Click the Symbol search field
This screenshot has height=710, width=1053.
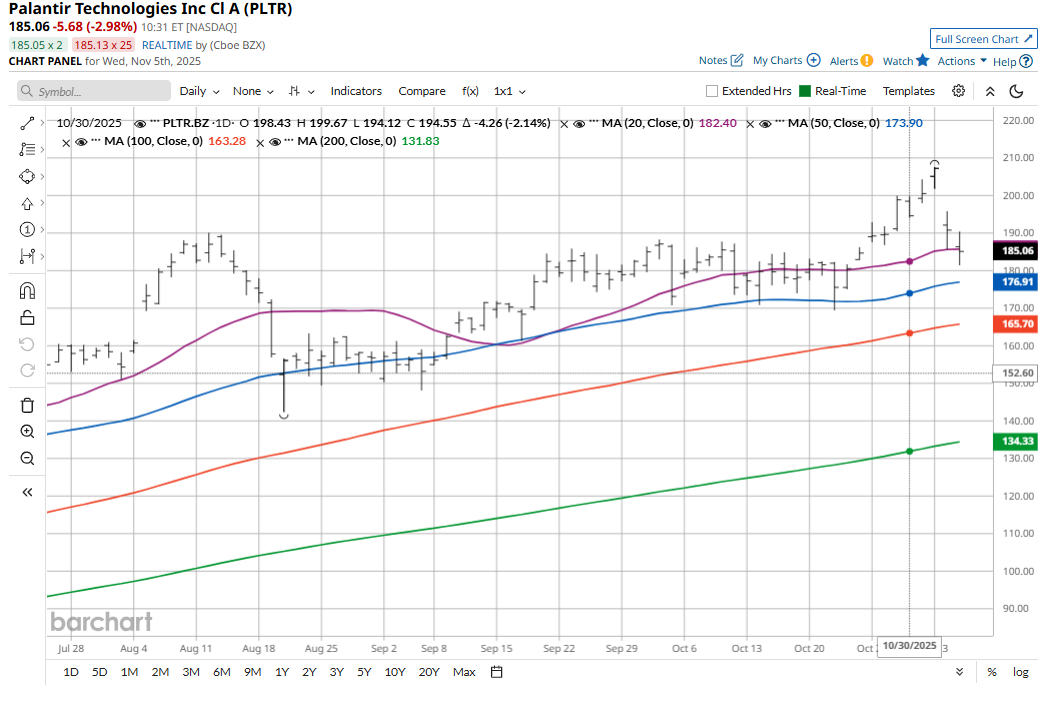[x=92, y=91]
